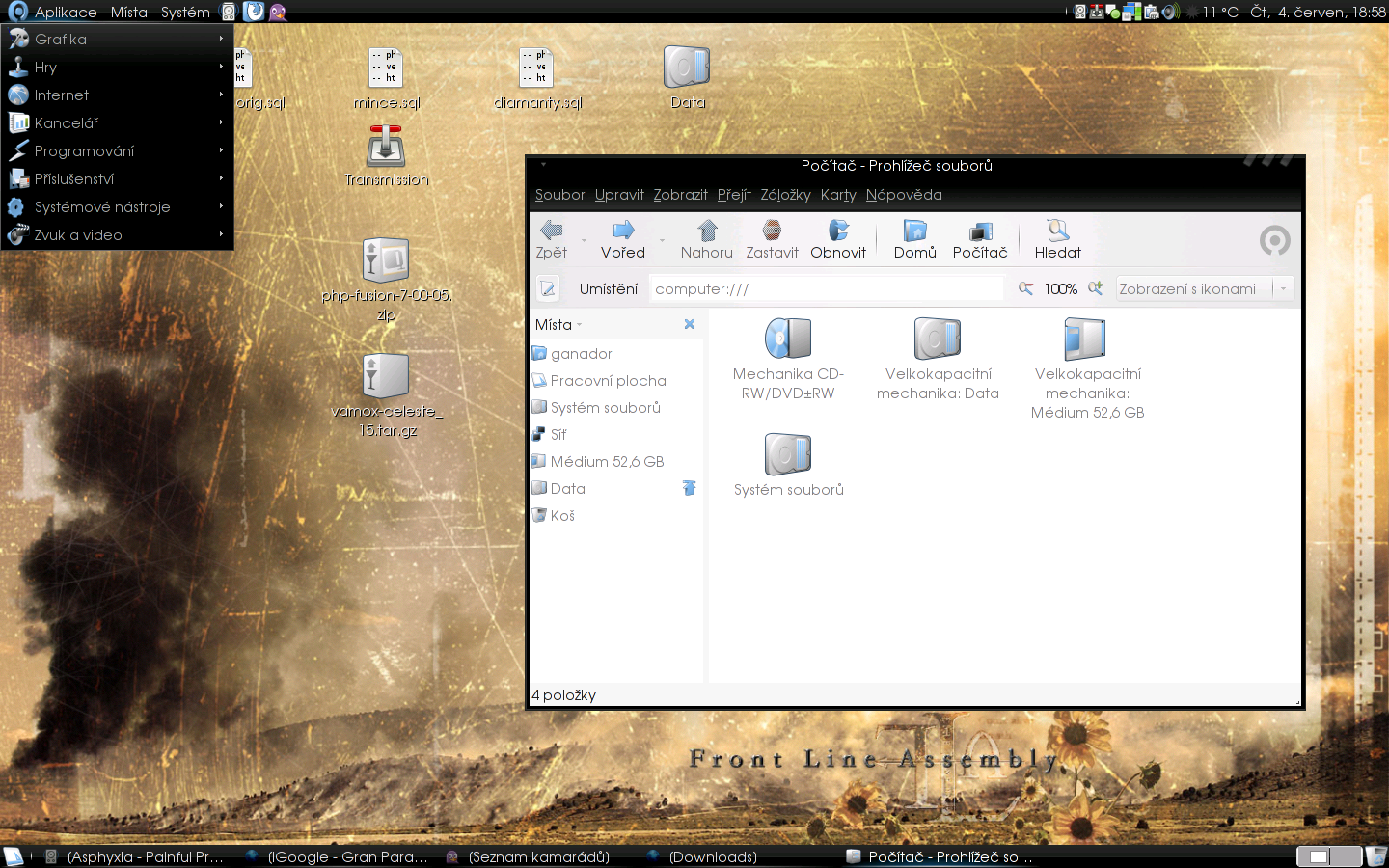Open the Karty menu
Viewport: 1389px width, 868px height.
838,195
